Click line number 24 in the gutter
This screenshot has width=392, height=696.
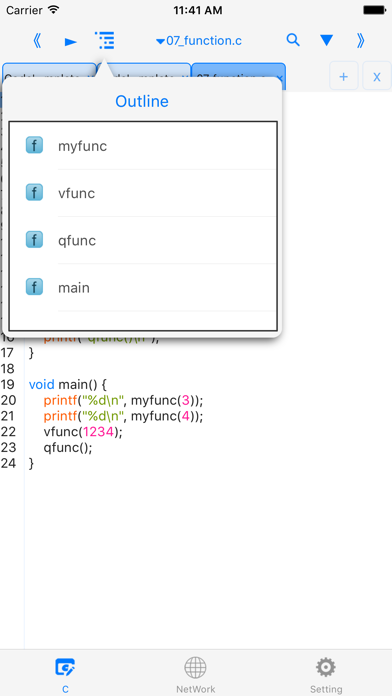pos(8,463)
